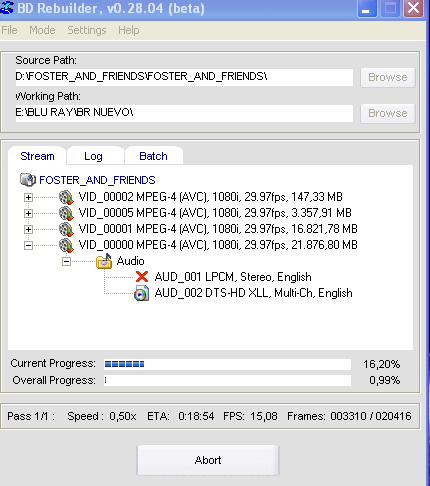Click the VID_00005 video stream icon
Image resolution: width=430 pixels, height=486 pixels.
click(x=66, y=213)
